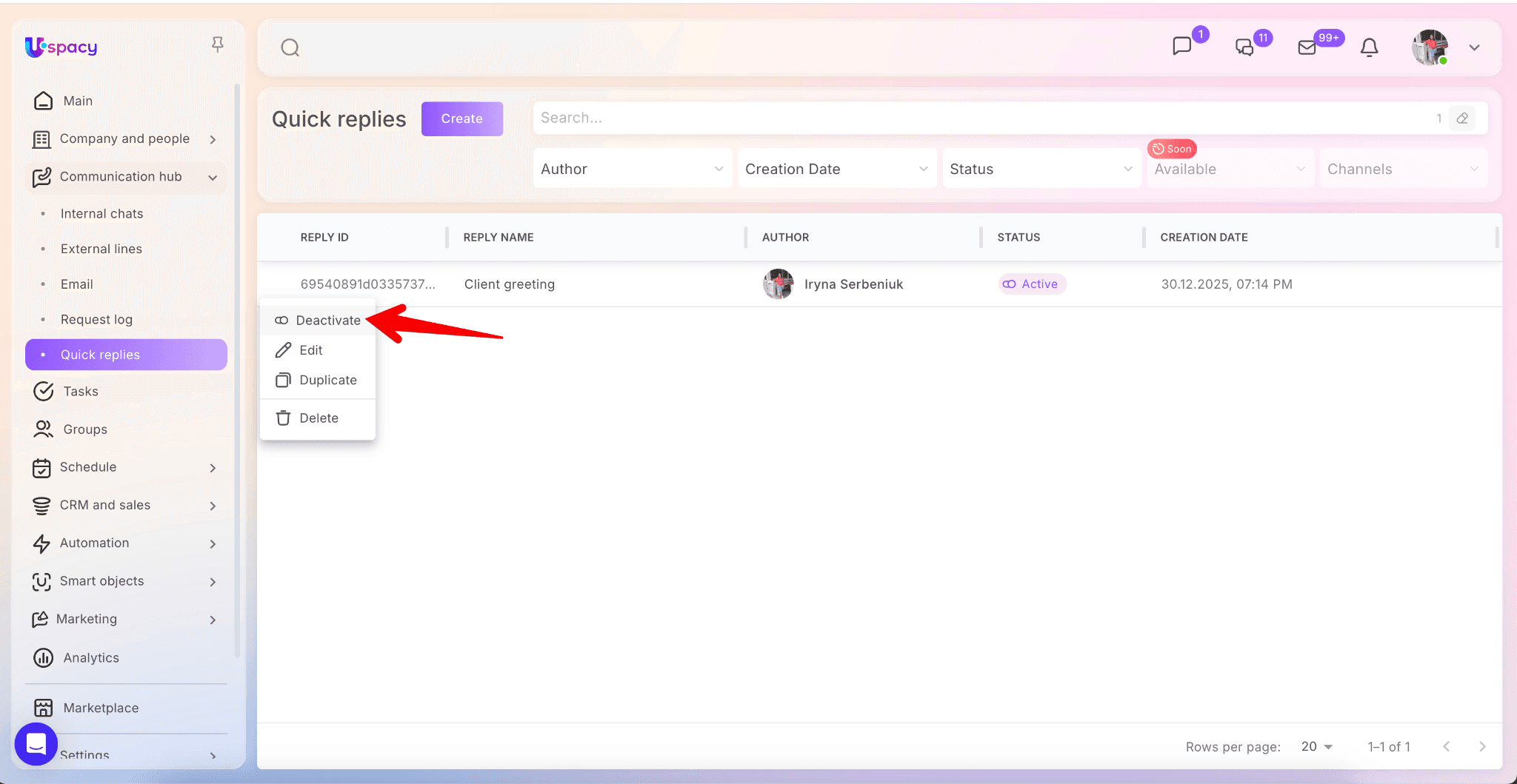Pin the sidebar using the pin icon
Viewport: 1517px width, 784px height.
pyautogui.click(x=217, y=44)
